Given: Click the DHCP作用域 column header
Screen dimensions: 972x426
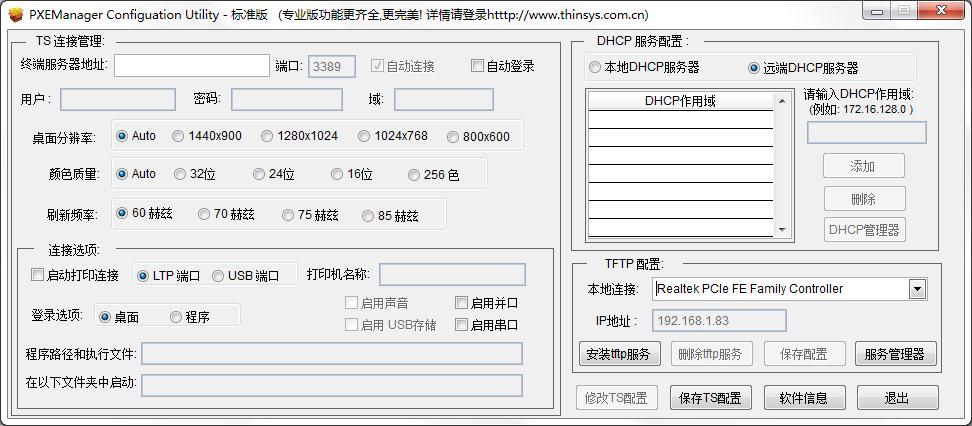Looking at the screenshot, I should [x=681, y=101].
